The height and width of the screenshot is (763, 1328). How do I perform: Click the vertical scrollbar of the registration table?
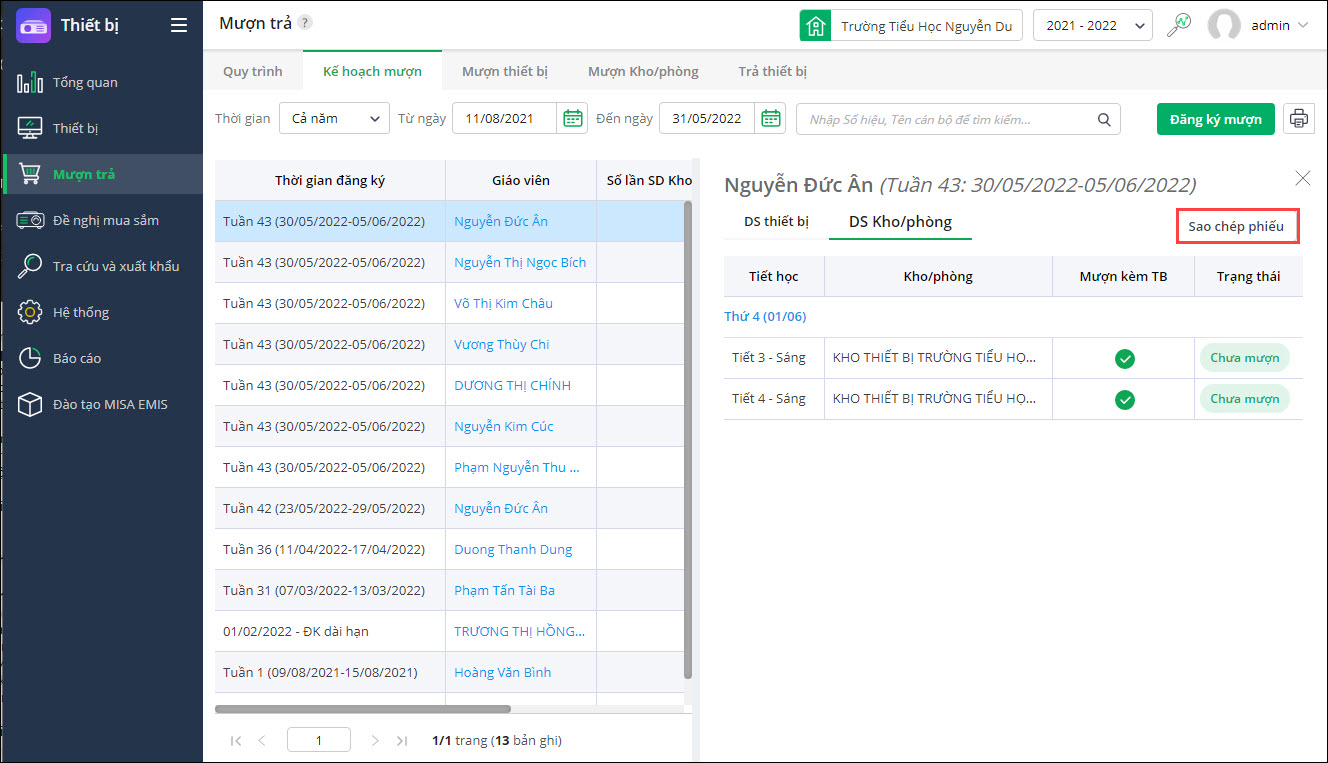tap(687, 440)
